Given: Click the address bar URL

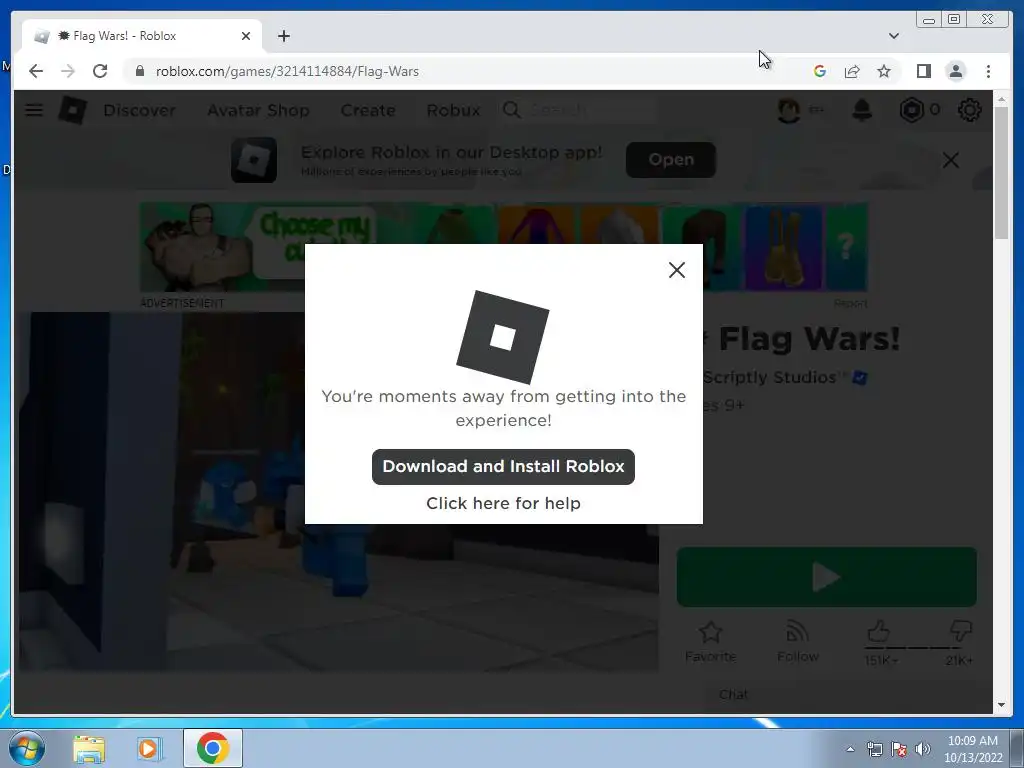Looking at the screenshot, I should coord(287,71).
